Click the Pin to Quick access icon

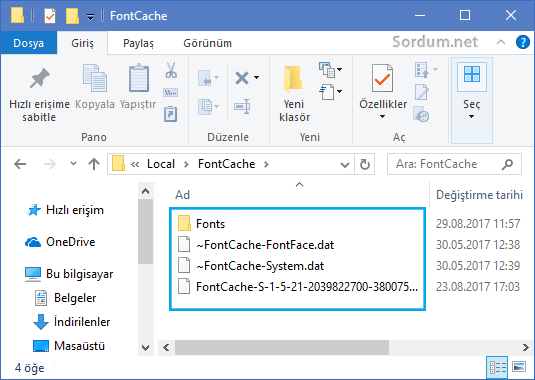[40, 78]
